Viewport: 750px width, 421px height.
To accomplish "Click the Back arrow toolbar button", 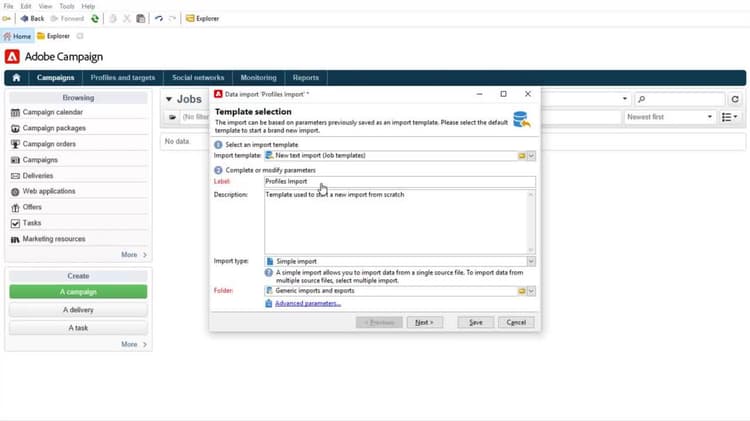I will point(32,19).
